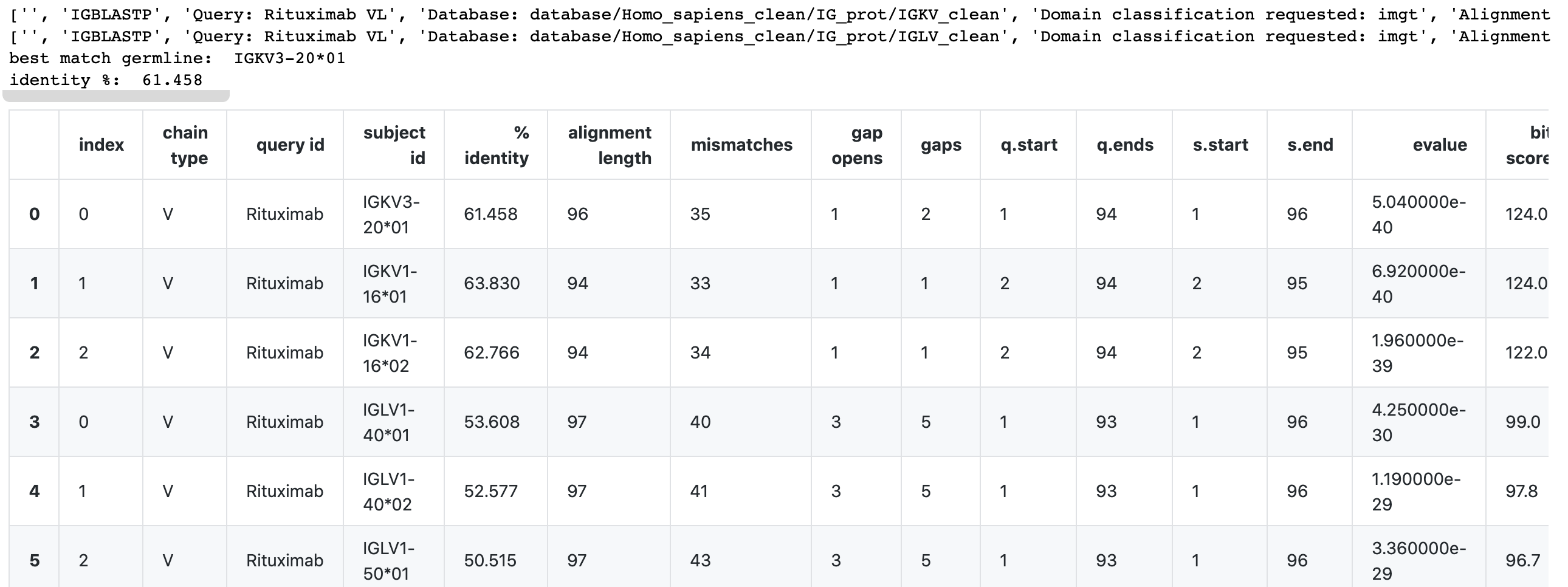Click evalue 5.040000e-40
The width and height of the screenshot is (1568, 587).
pos(1419,214)
